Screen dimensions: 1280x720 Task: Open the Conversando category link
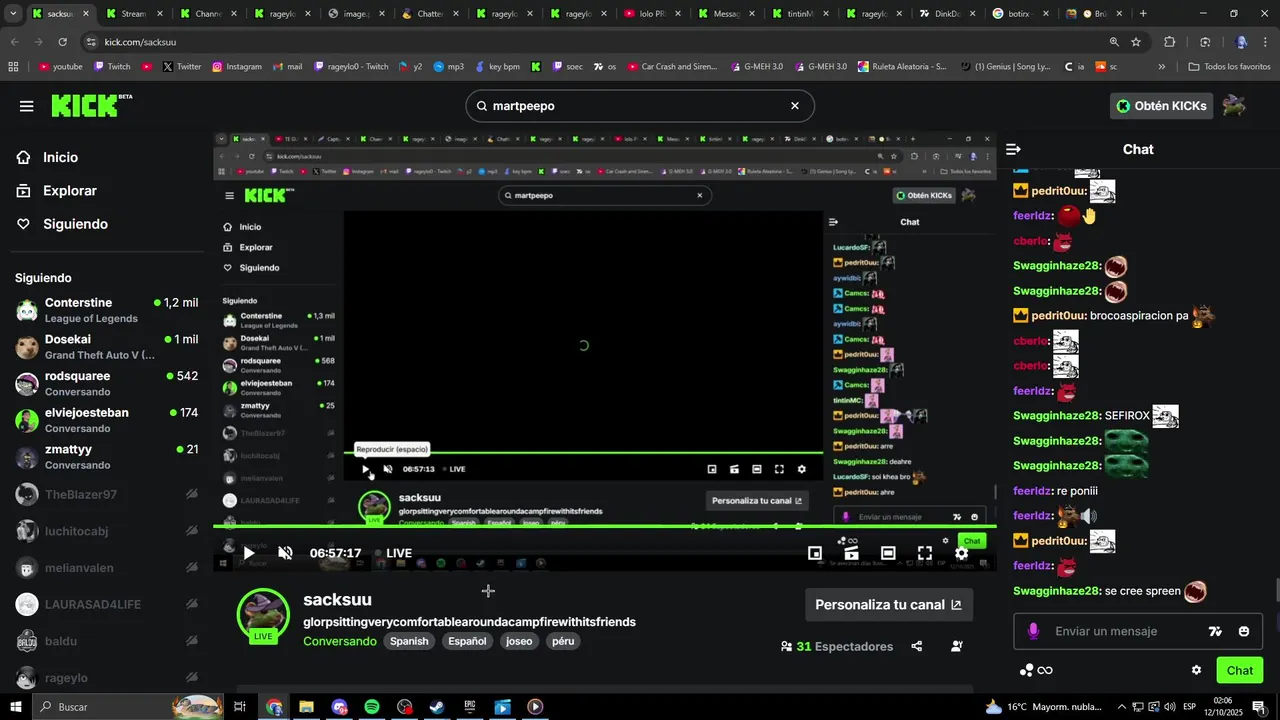340,641
